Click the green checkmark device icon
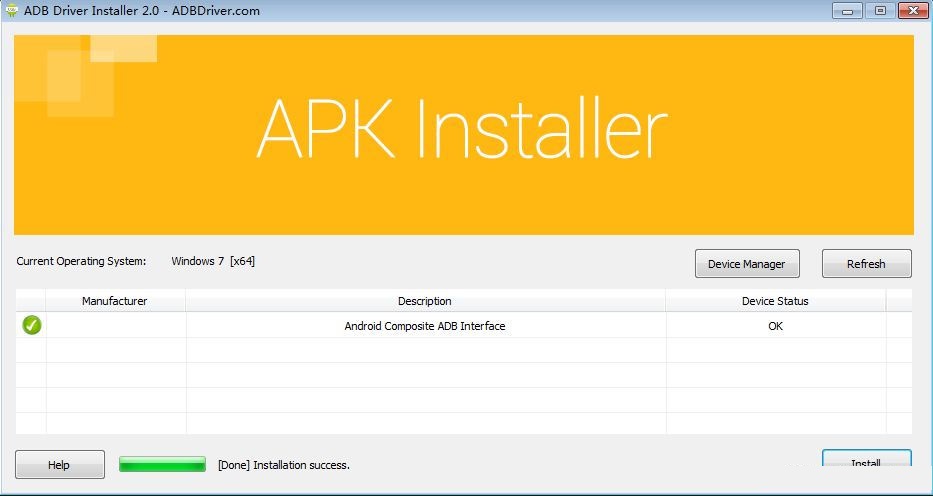The width and height of the screenshot is (933, 496). click(x=32, y=325)
